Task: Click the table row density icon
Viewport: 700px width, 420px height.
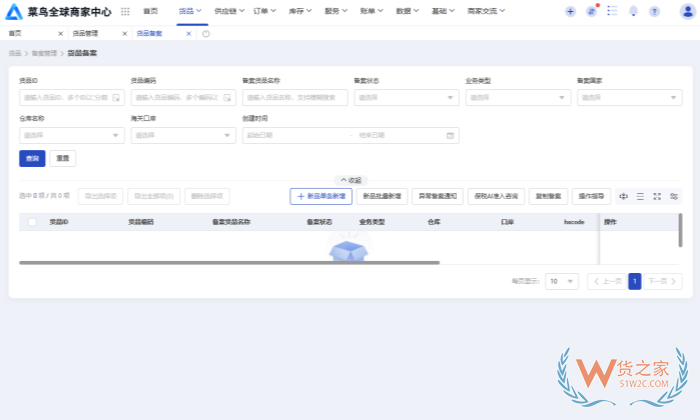Action: point(640,197)
